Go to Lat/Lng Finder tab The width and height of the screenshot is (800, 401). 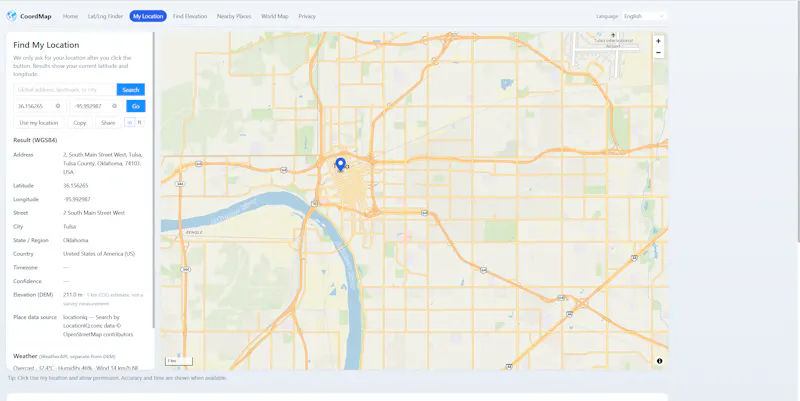(105, 16)
